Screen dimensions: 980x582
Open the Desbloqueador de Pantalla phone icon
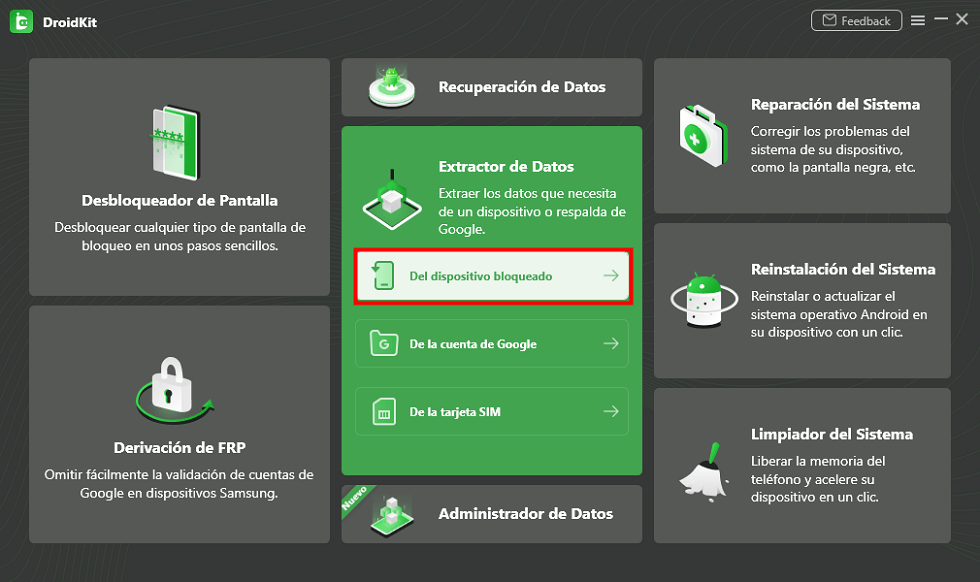[x=176, y=143]
